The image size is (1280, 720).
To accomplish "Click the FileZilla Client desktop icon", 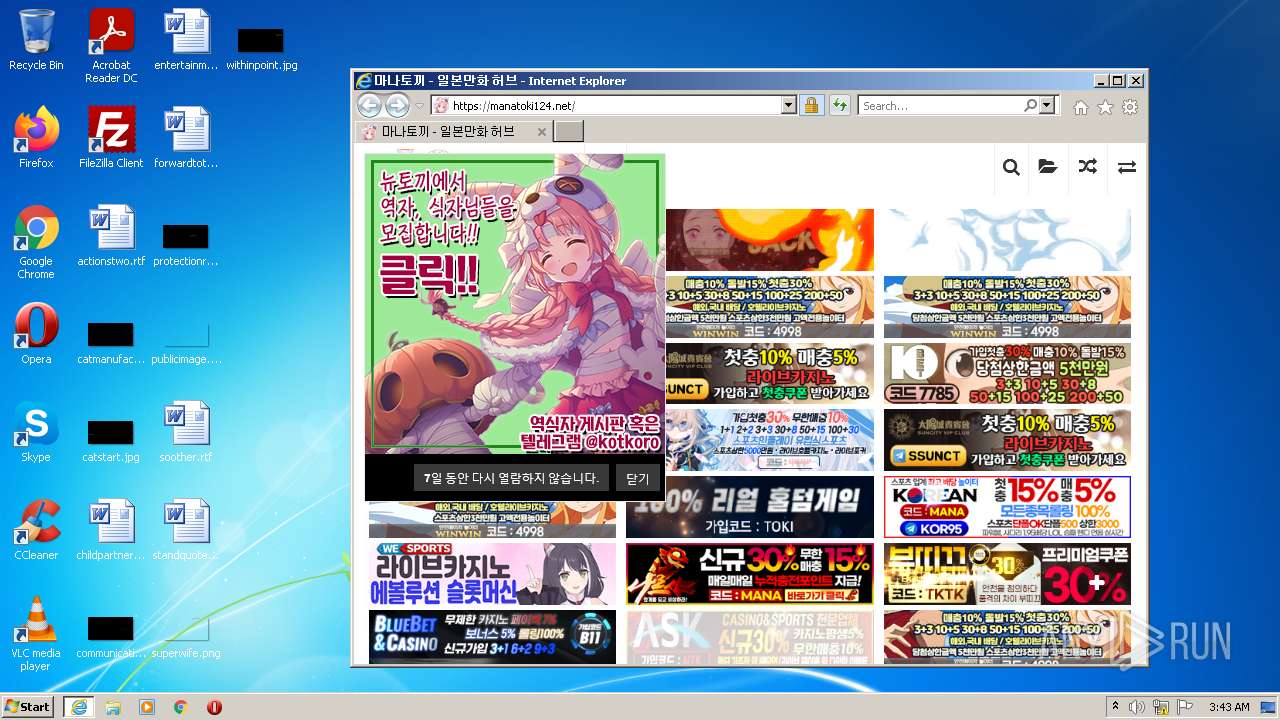I will [x=111, y=138].
